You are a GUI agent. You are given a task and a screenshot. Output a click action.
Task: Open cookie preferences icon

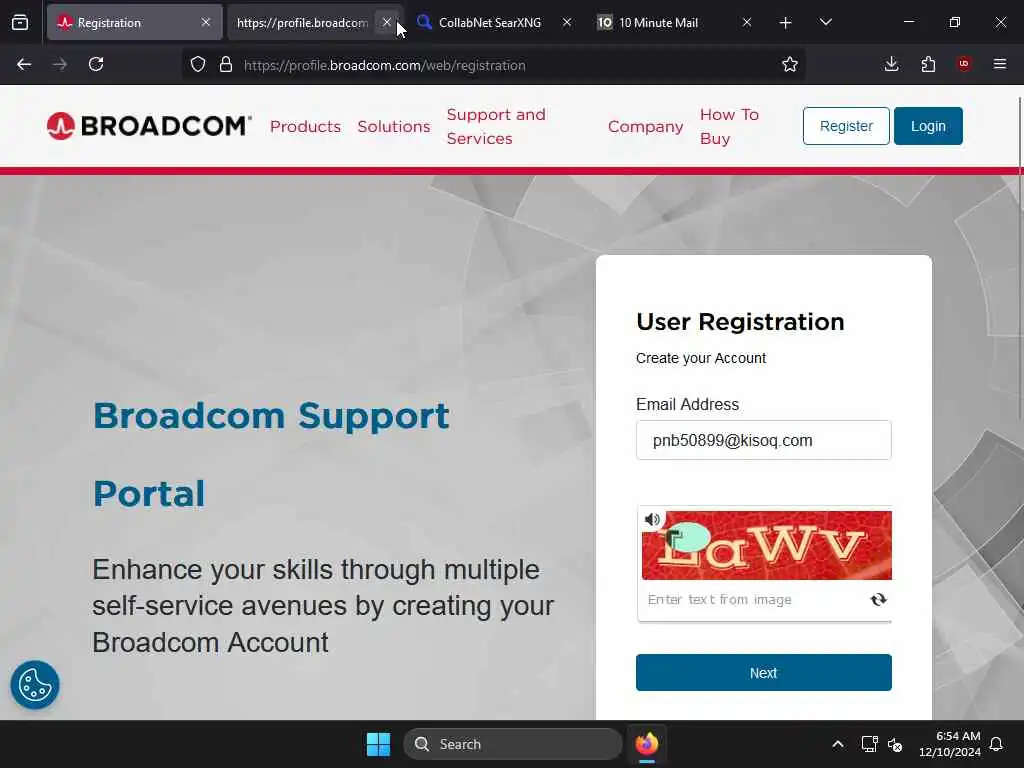pos(35,685)
